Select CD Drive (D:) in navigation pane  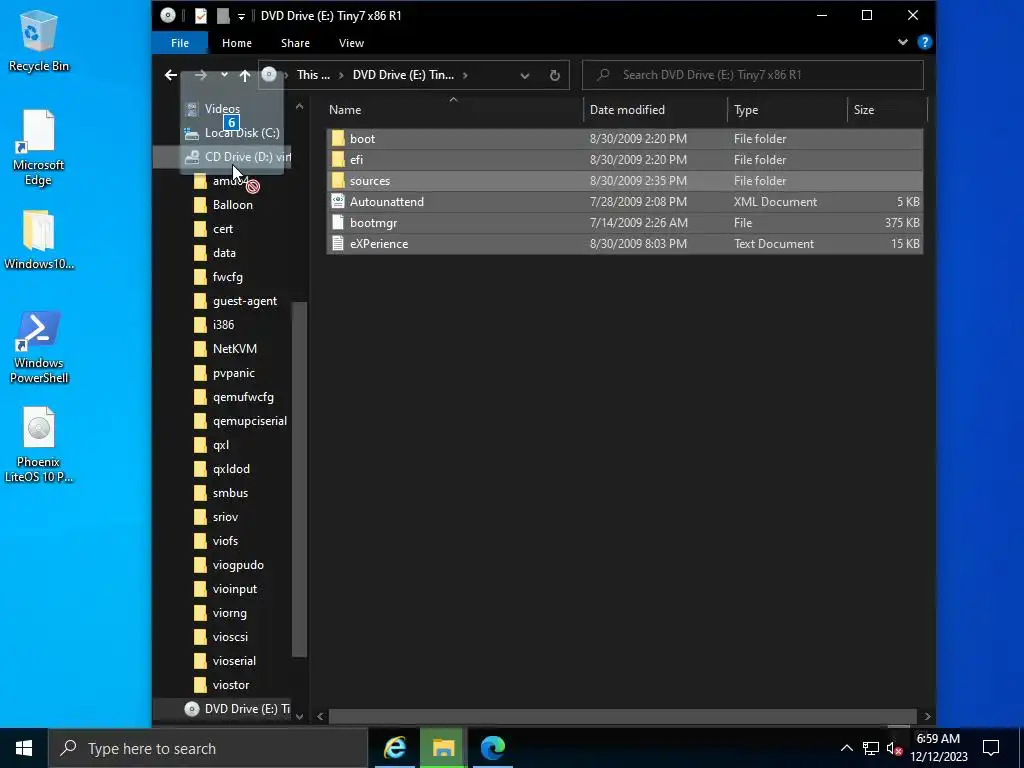223,157
